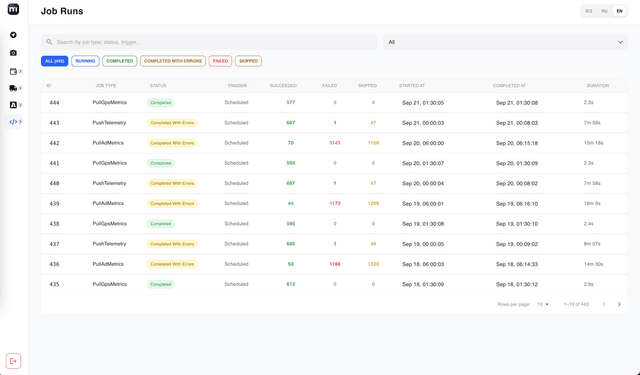This screenshot has width=640, height=375.
Task: Open the navigation compass sidebar icon
Action: (13, 35)
